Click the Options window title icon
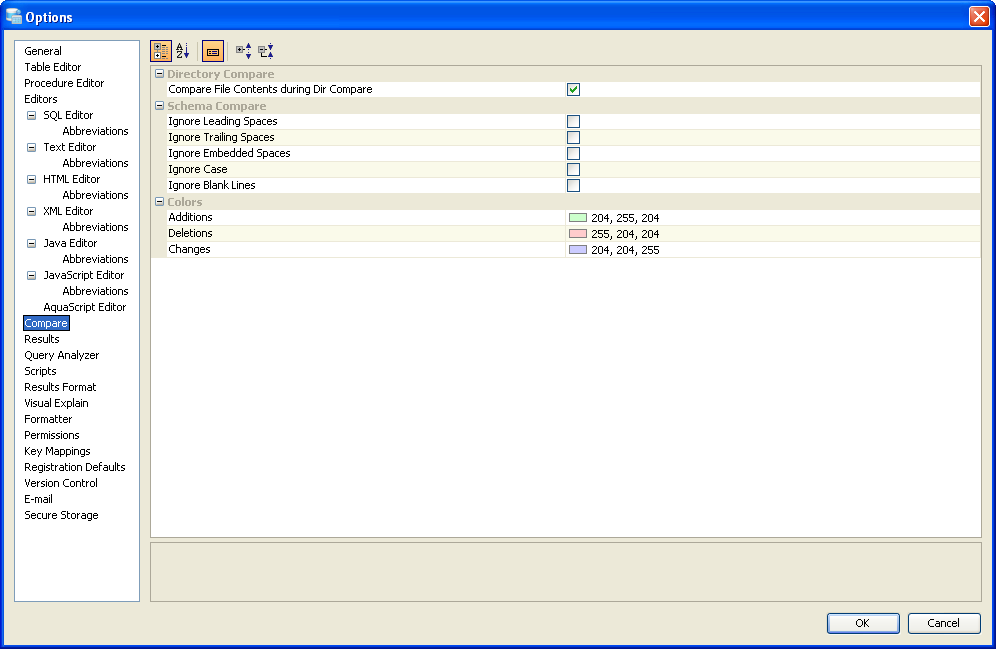996x649 pixels. tap(13, 16)
